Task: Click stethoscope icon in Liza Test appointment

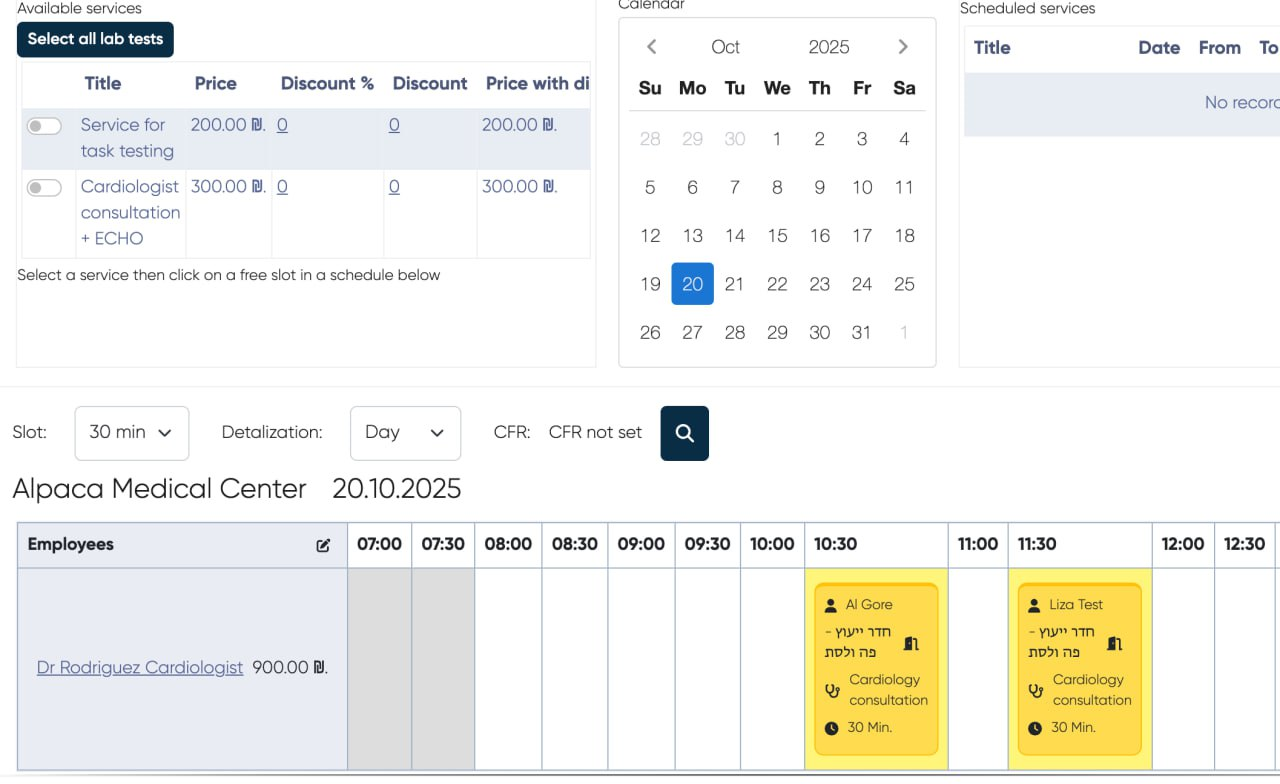Action: (1034, 690)
